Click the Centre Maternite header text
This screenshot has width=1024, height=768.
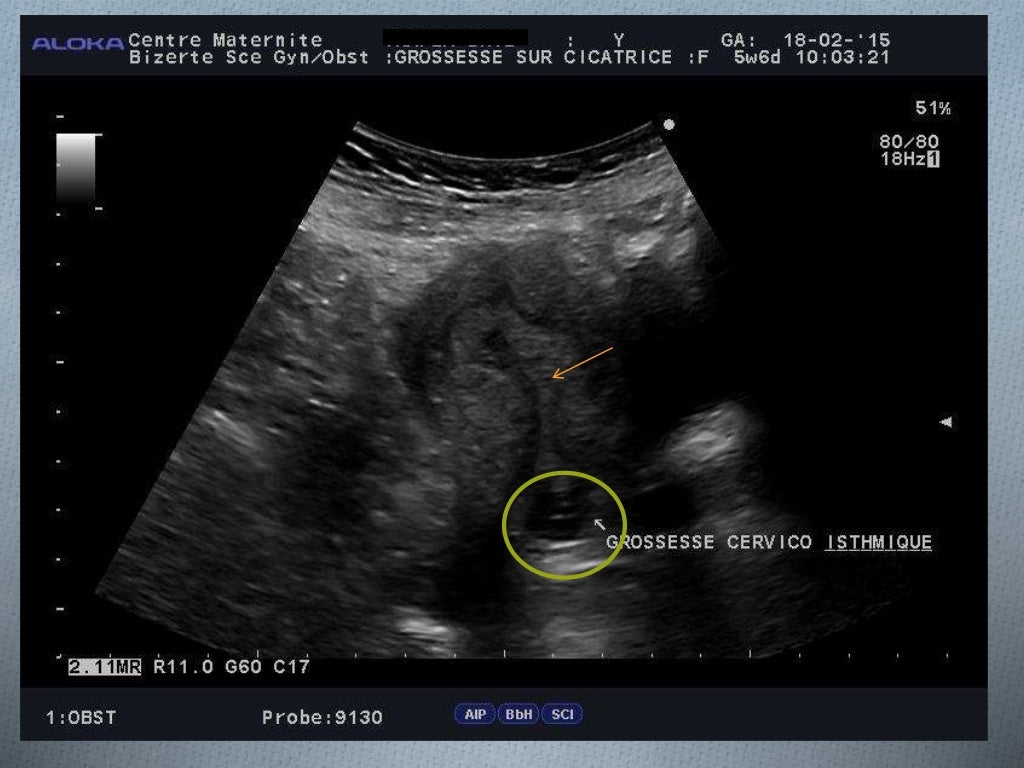click(x=225, y=40)
